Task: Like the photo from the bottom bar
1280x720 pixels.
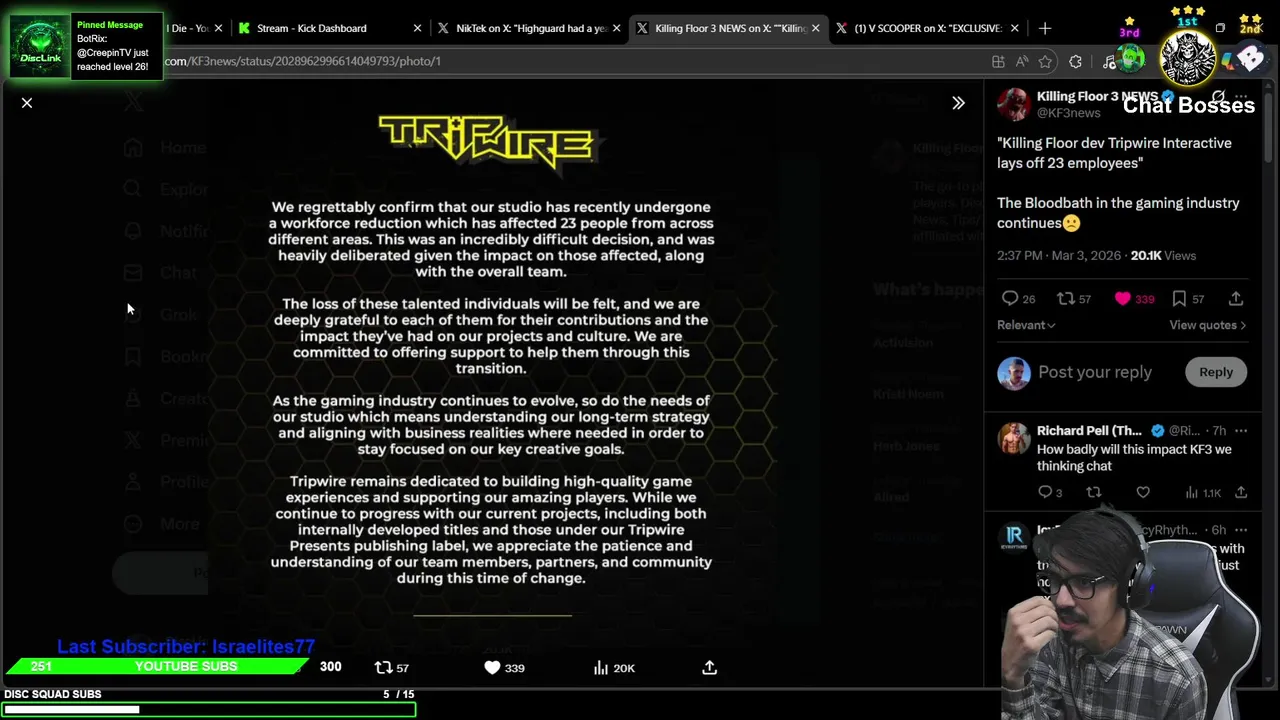Action: pyautogui.click(x=505, y=668)
